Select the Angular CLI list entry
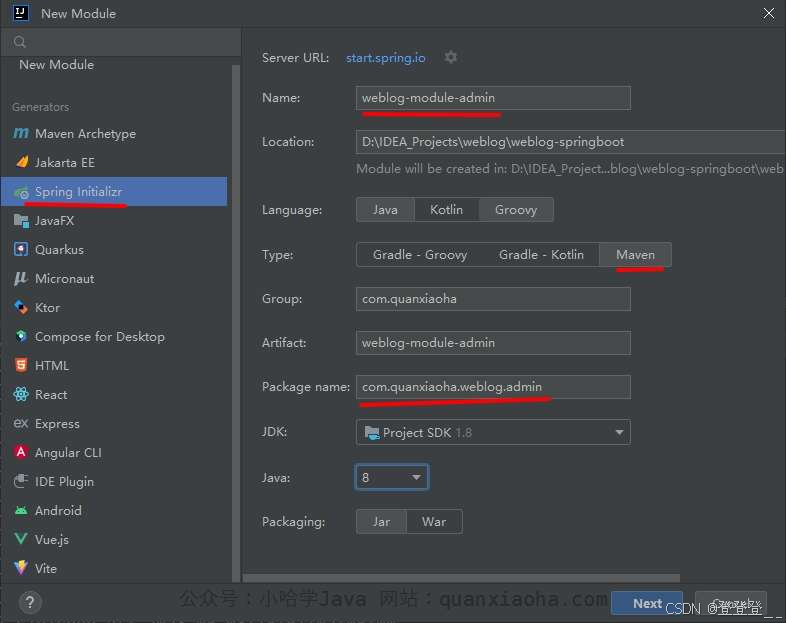 (114, 453)
